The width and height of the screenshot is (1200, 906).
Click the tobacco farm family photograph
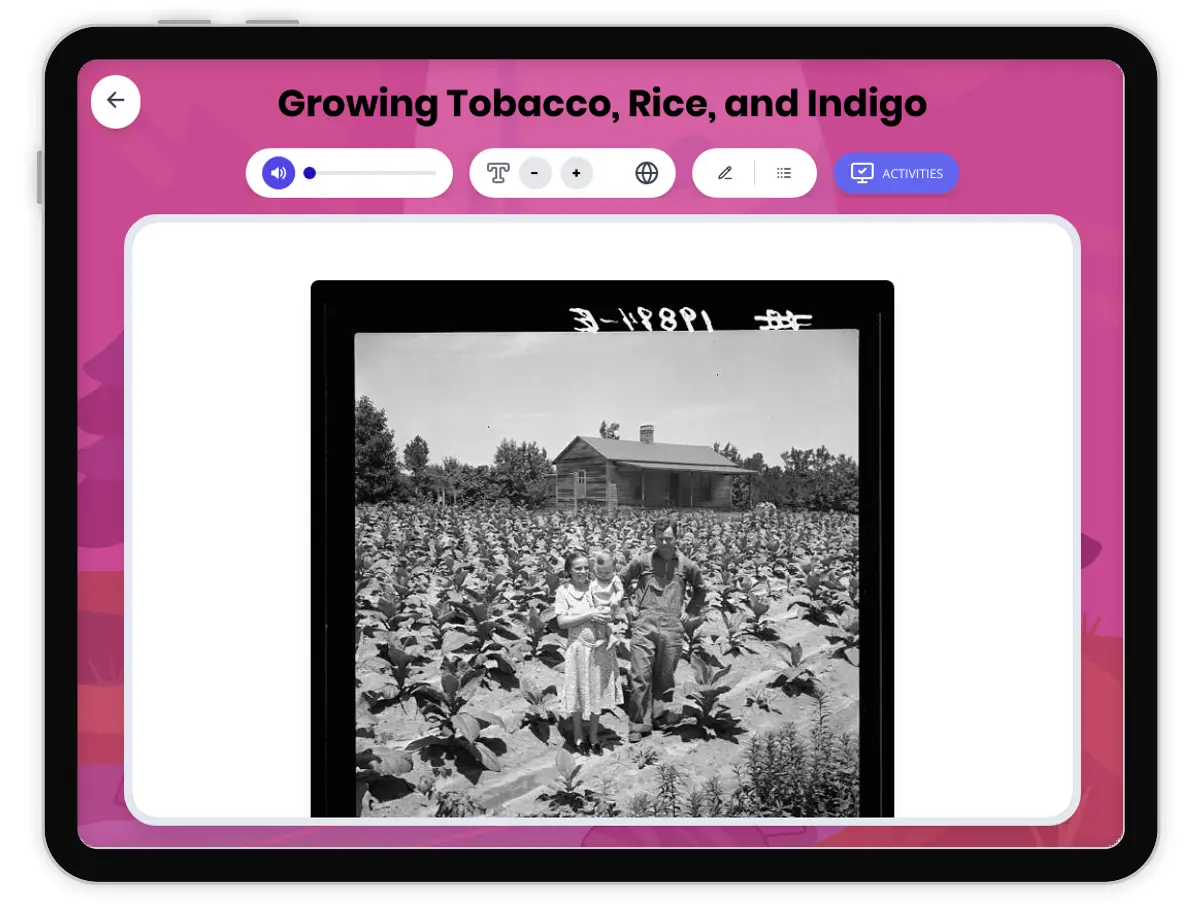pyautogui.click(x=606, y=570)
